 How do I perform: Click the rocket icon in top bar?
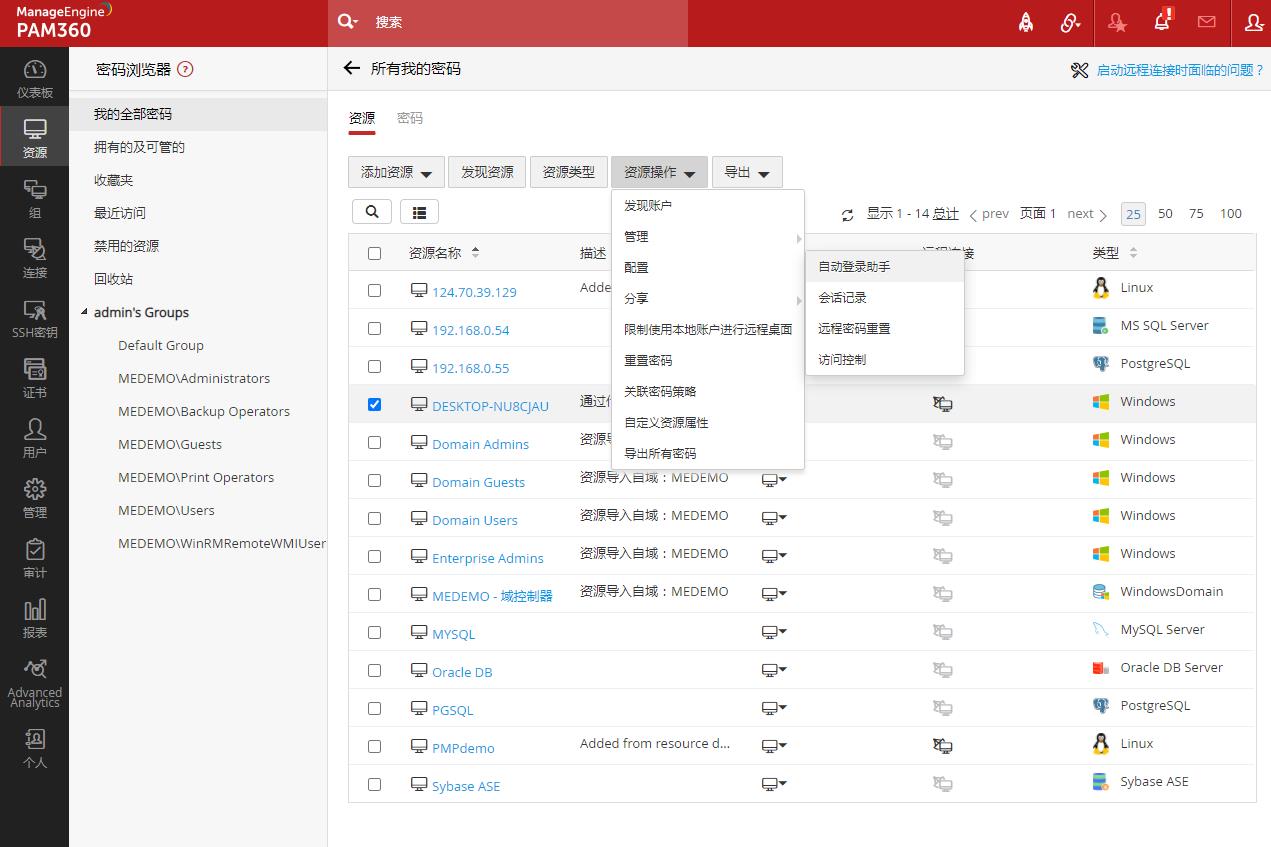tap(1026, 22)
